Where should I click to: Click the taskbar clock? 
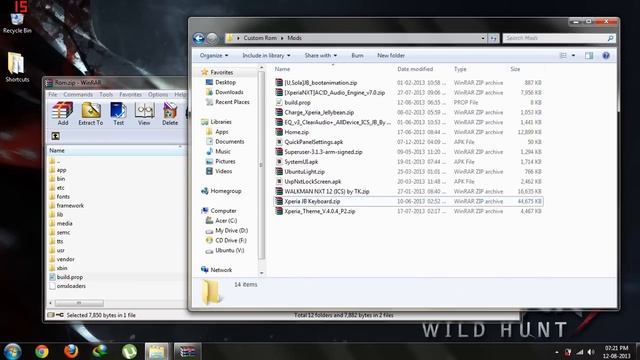pyautogui.click(x=617, y=352)
